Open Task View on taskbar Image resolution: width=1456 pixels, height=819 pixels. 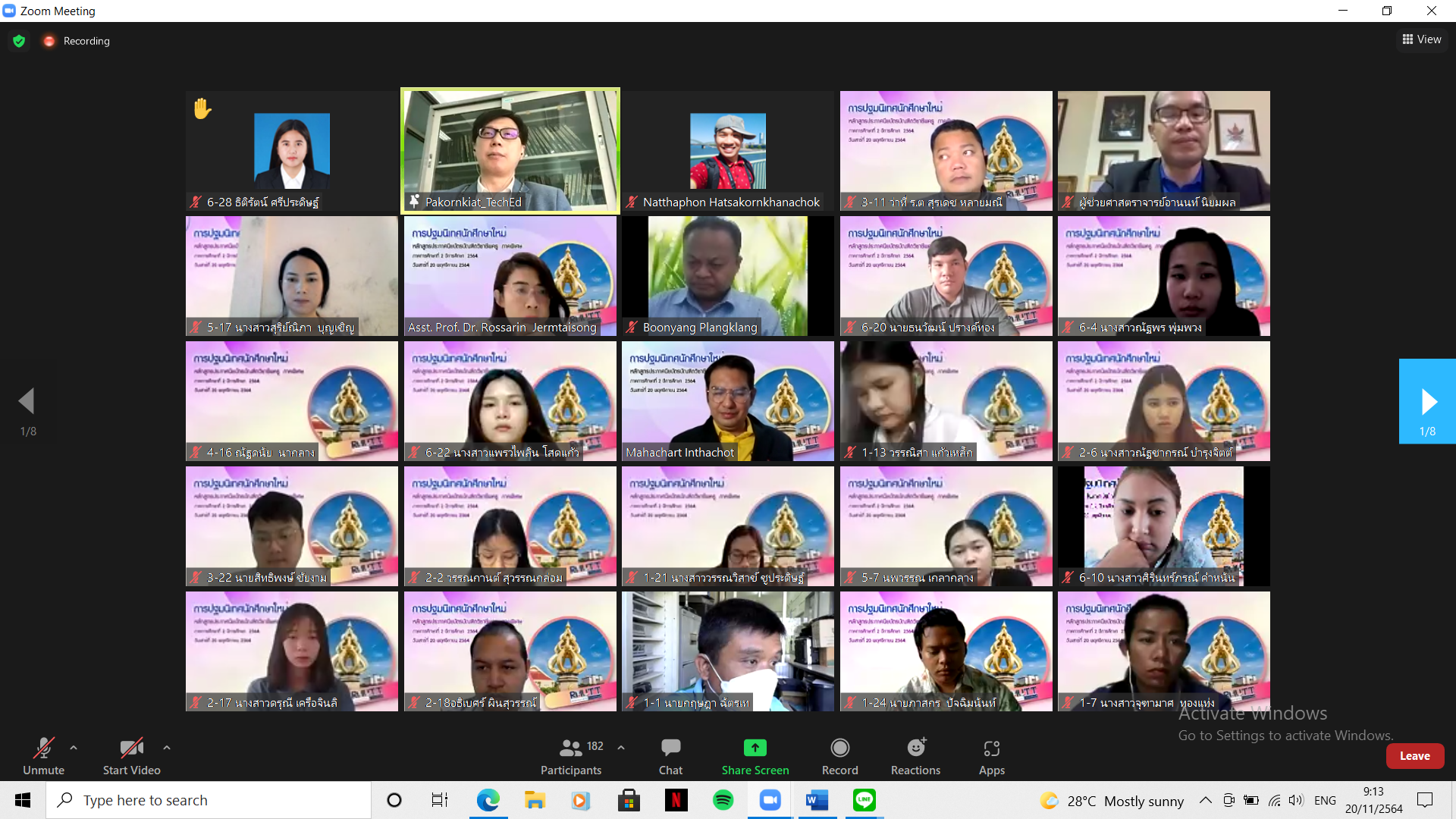pos(440,800)
